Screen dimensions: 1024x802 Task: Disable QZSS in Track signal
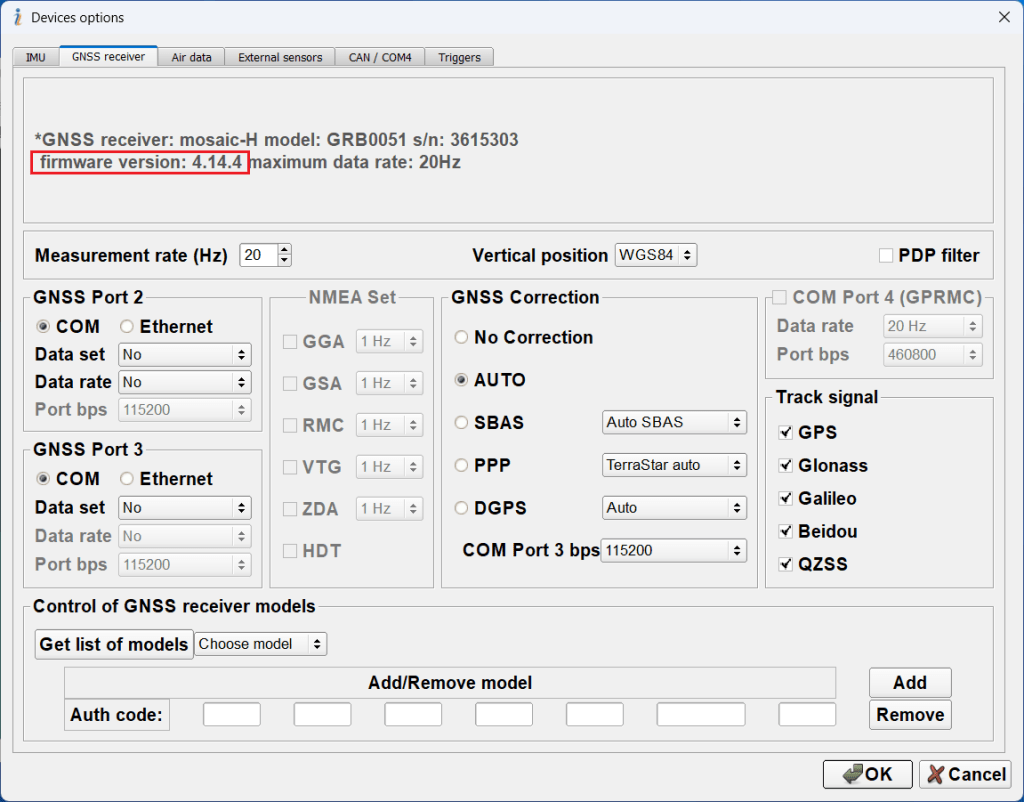tap(785, 563)
